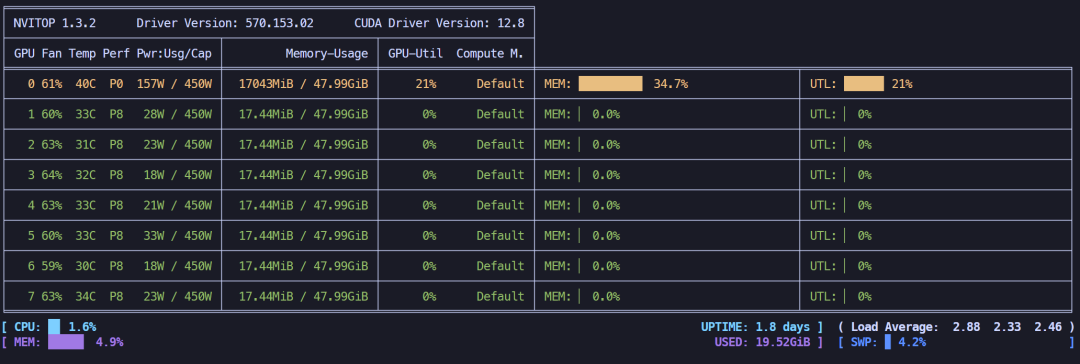Click GPU 7 UTL: 0% indicator
This screenshot has width=1080, height=364.
point(841,296)
